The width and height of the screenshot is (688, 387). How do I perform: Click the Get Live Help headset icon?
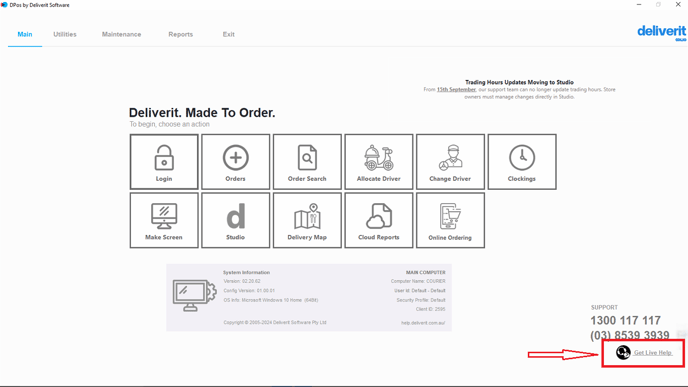623,352
